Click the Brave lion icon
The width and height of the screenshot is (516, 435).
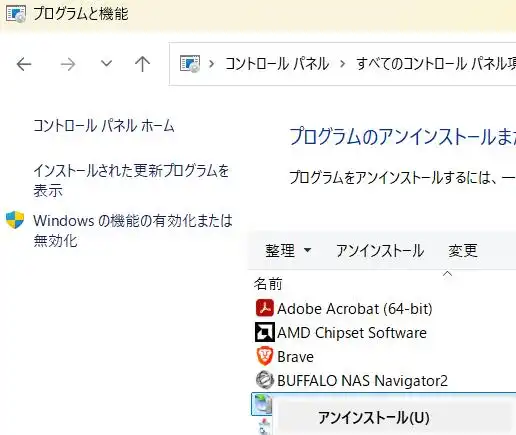coord(265,356)
